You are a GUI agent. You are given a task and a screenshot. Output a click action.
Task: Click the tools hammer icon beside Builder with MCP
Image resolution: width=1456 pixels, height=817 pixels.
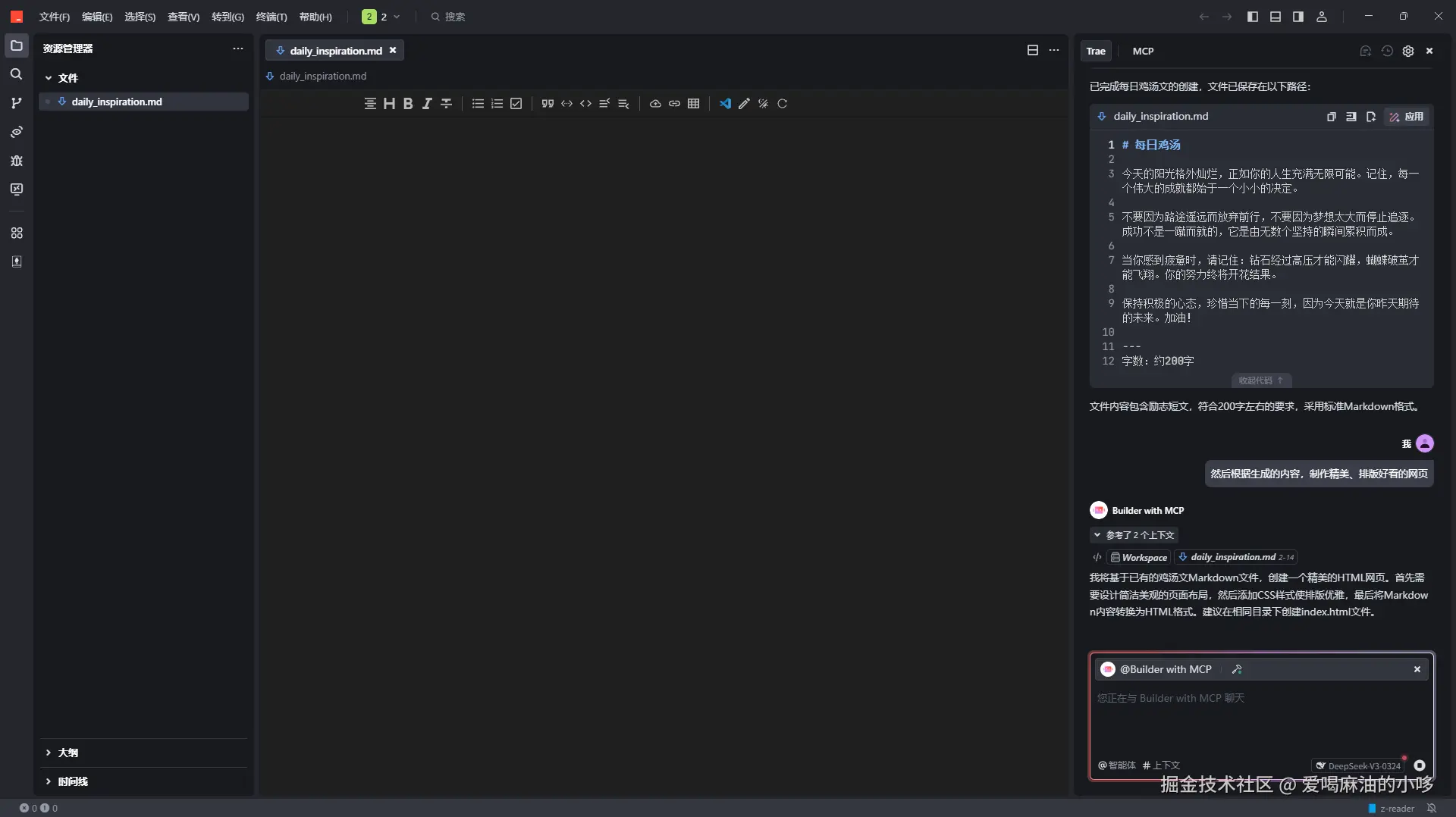click(1237, 669)
